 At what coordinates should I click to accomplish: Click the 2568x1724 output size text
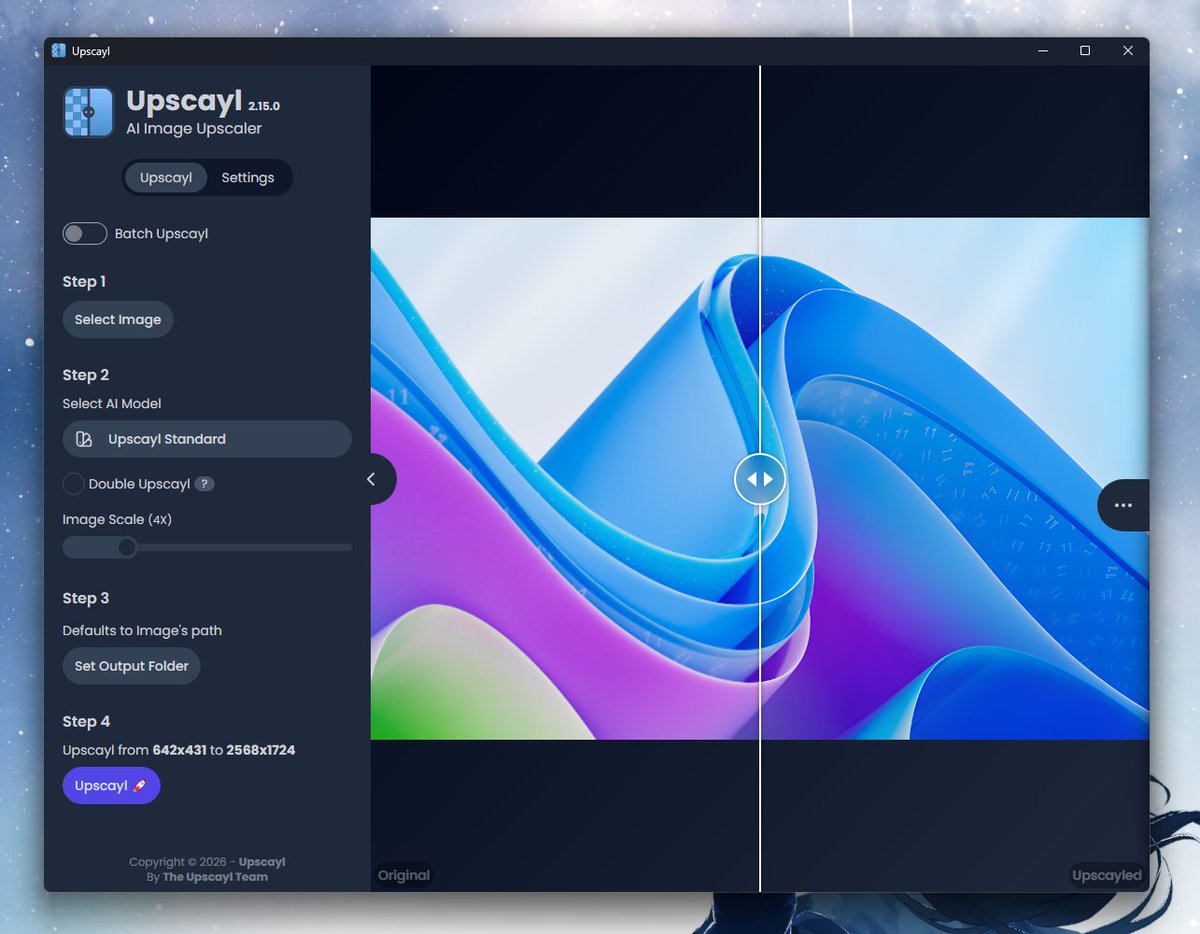(x=261, y=750)
